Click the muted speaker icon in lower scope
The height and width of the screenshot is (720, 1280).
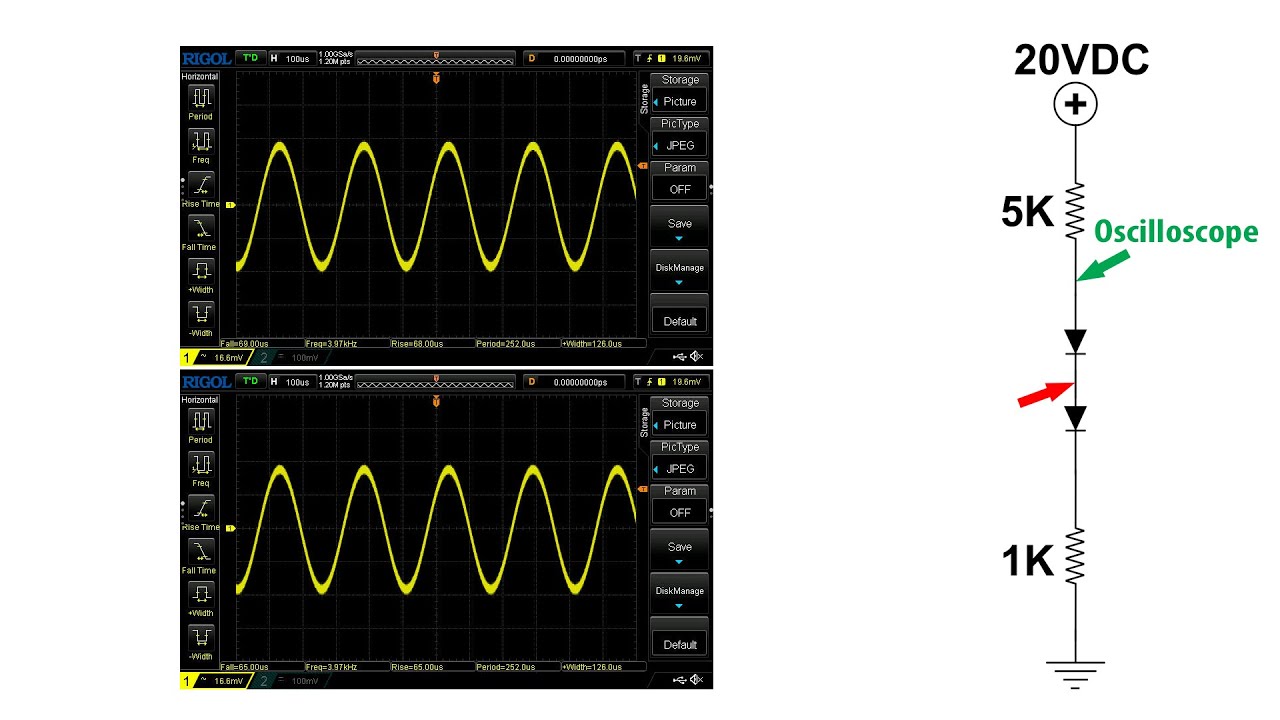(697, 680)
